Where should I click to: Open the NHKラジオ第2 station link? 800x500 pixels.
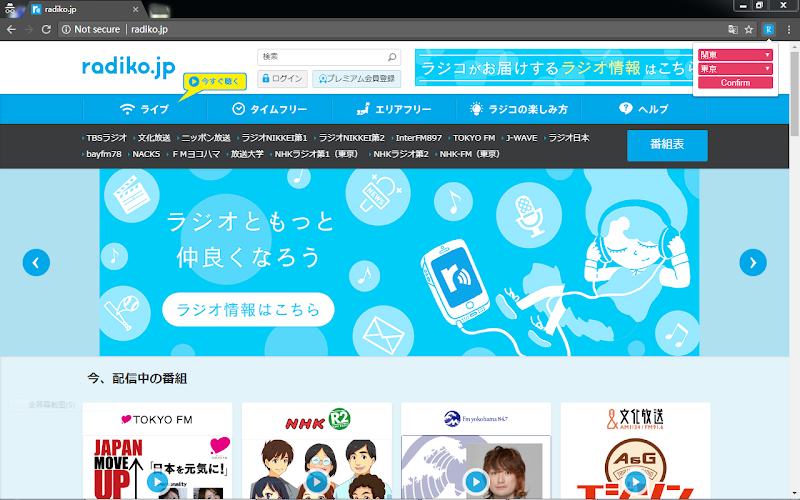click(x=401, y=154)
